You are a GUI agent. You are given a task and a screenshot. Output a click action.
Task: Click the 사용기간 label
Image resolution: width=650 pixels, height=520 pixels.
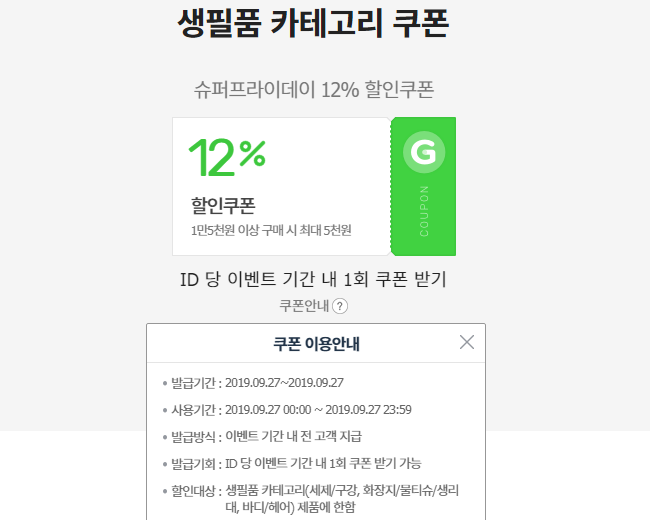tap(195, 409)
